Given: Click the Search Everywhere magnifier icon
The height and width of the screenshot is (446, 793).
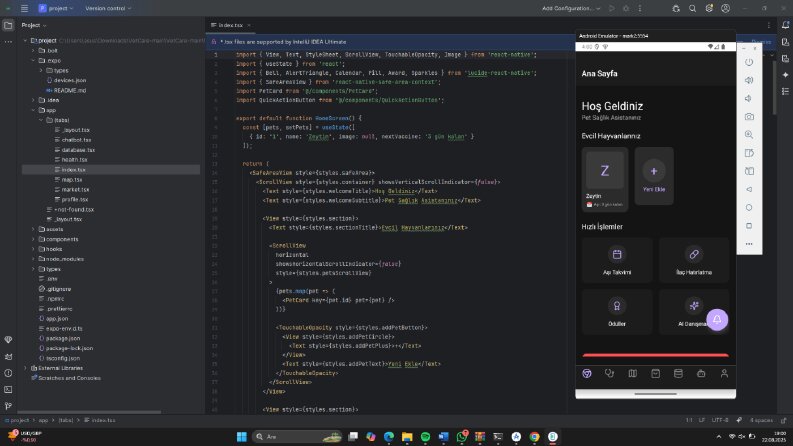Looking at the screenshot, I should tap(692, 8).
